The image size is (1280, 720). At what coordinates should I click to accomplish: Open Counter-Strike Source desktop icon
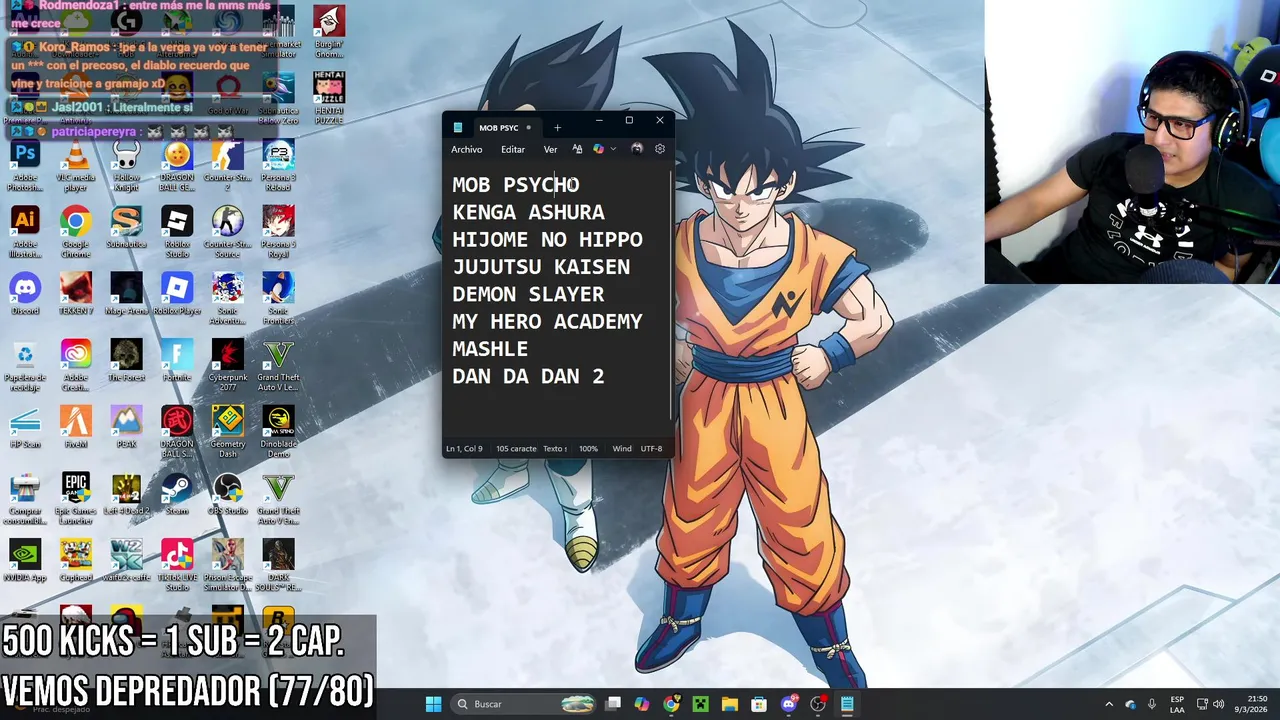(x=228, y=233)
